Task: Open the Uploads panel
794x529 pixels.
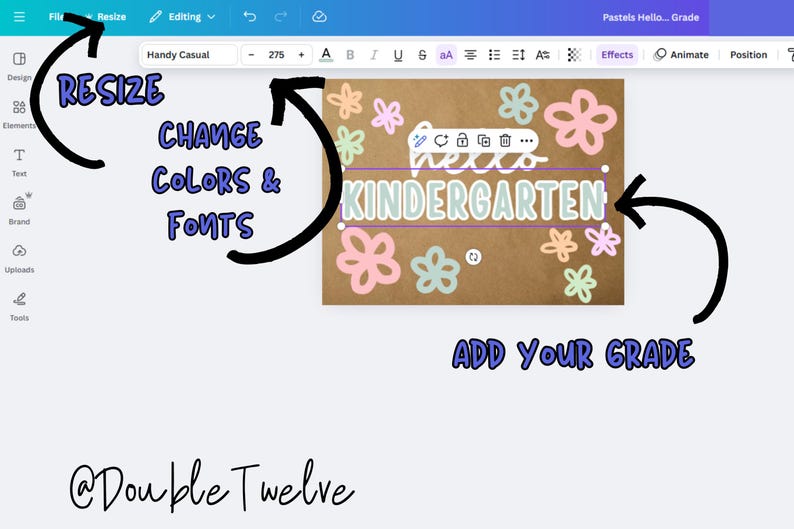Action: 19,258
